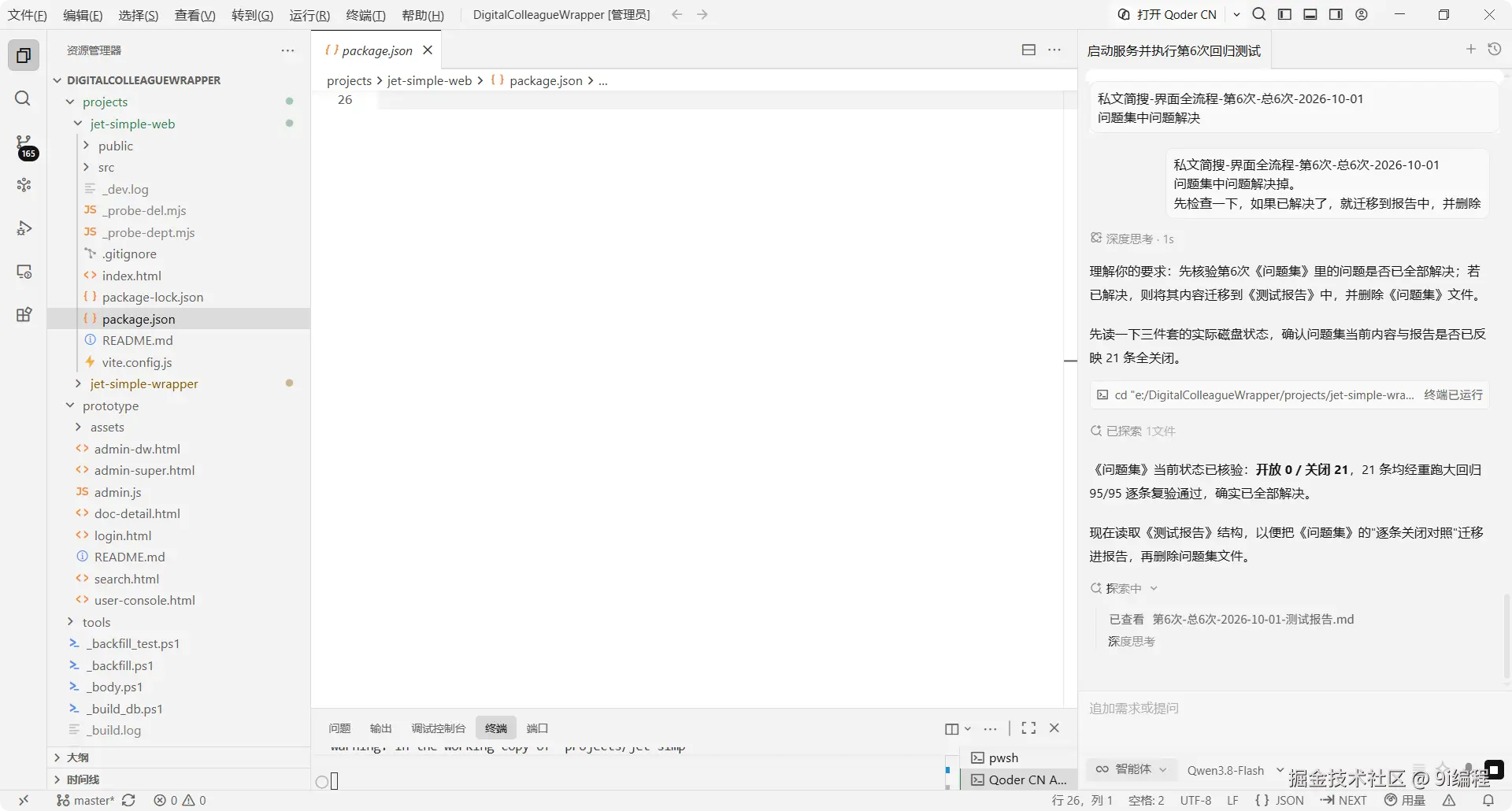This screenshot has height=811, width=1512.
Task: Click the UTF-8 encoding indicator
Action: (x=1195, y=800)
